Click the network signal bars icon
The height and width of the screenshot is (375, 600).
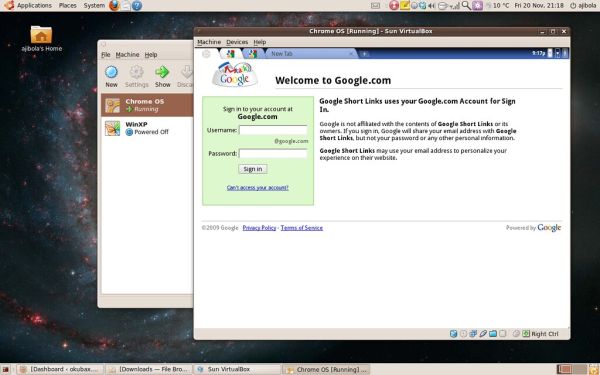(455, 6)
